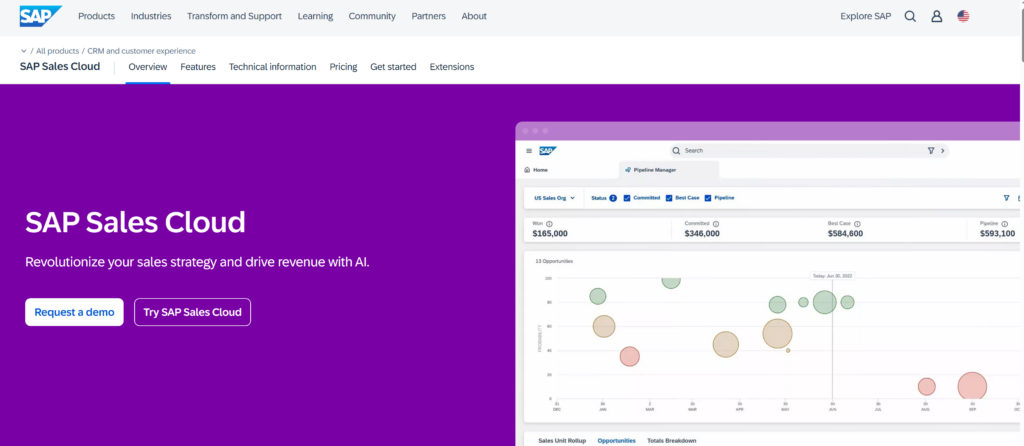Click the large red bubble near SEP
Image resolution: width=1024 pixels, height=446 pixels.
972,386
